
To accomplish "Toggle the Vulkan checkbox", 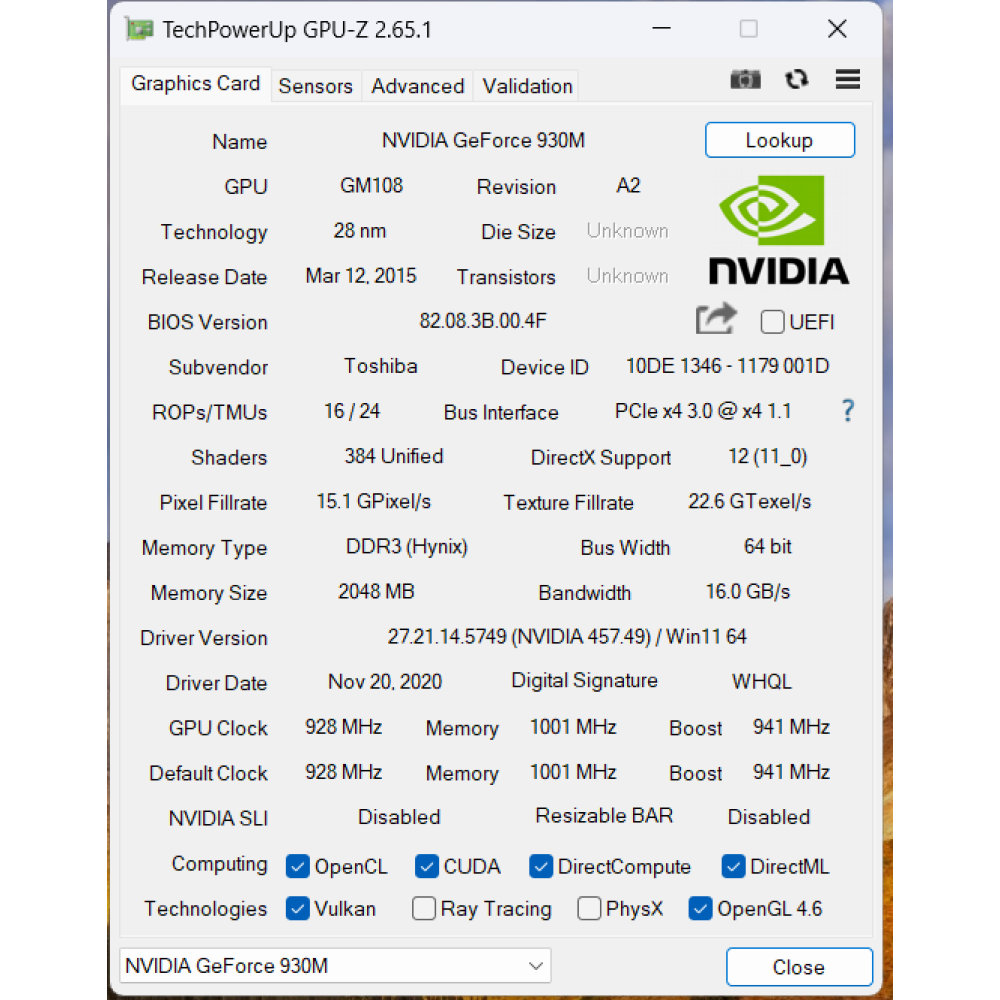I will pyautogui.click(x=297, y=909).
